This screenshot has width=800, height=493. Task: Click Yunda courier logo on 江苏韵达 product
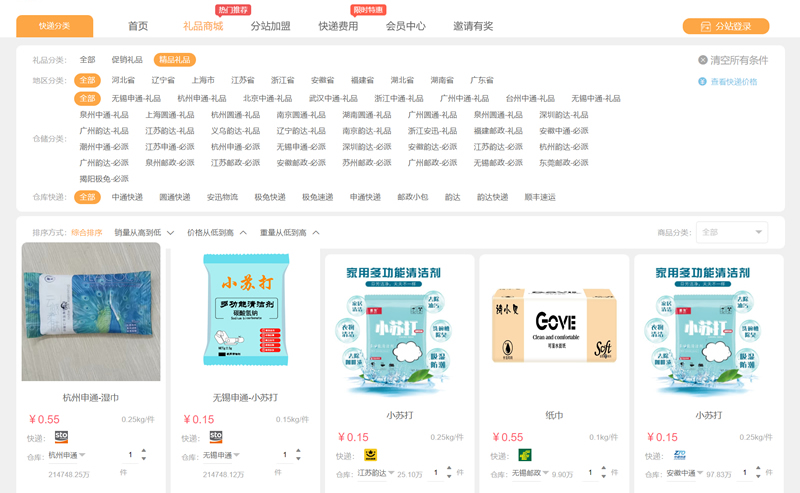coord(370,455)
